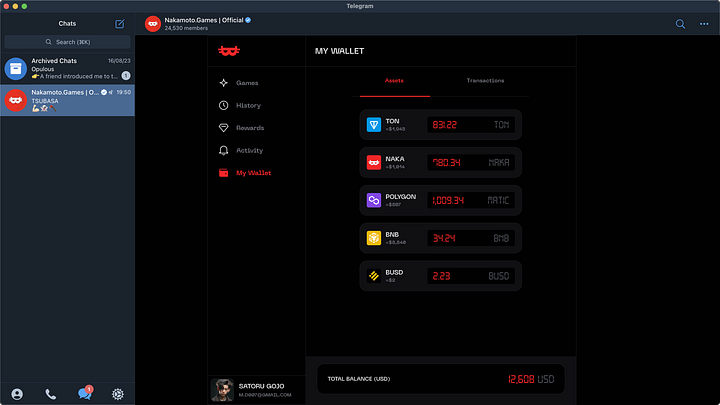Click the Satoru Gojo profile picture
Screen dimensions: 720x405
point(222,390)
